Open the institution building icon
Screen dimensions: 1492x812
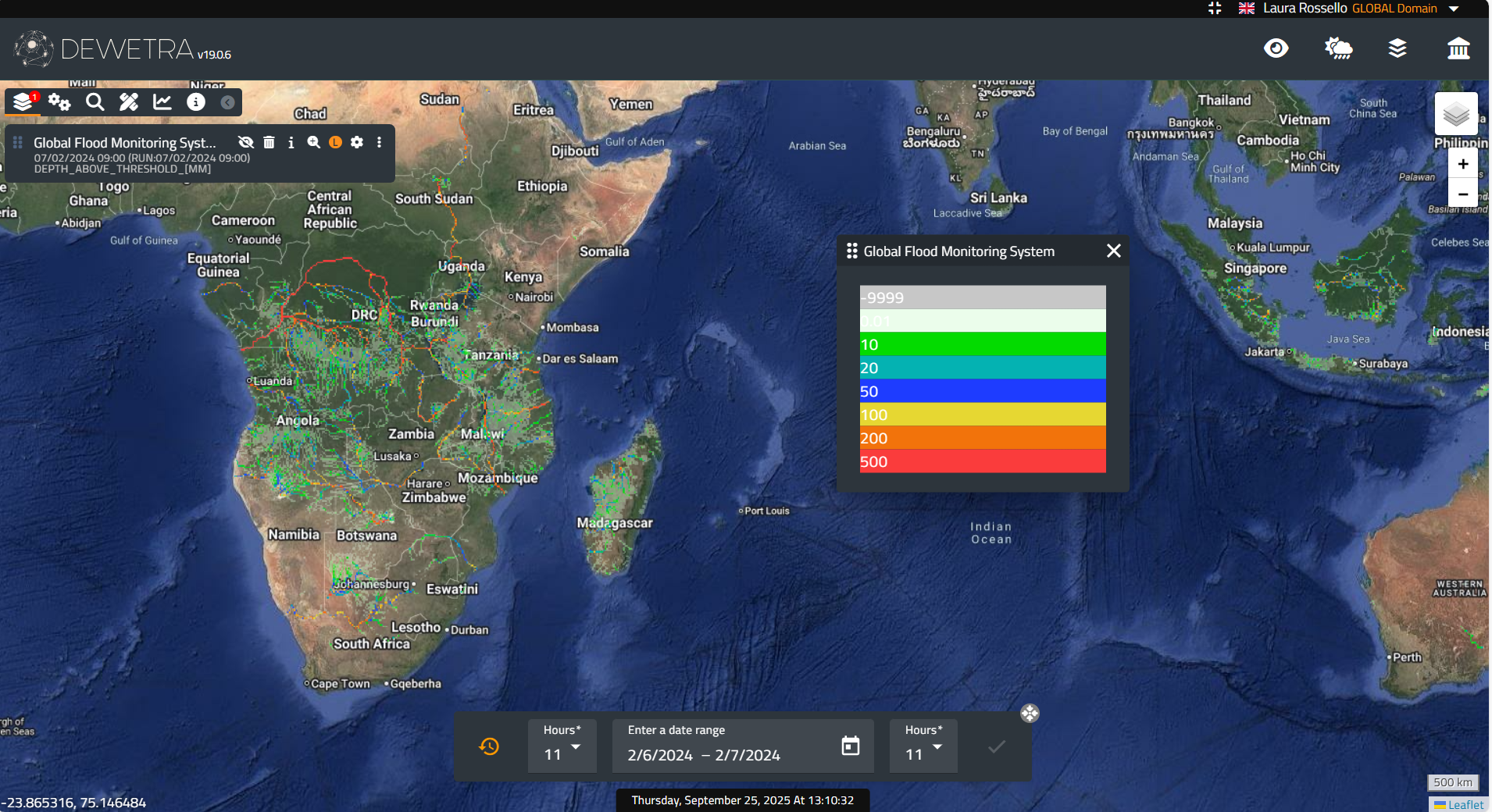coord(1458,48)
